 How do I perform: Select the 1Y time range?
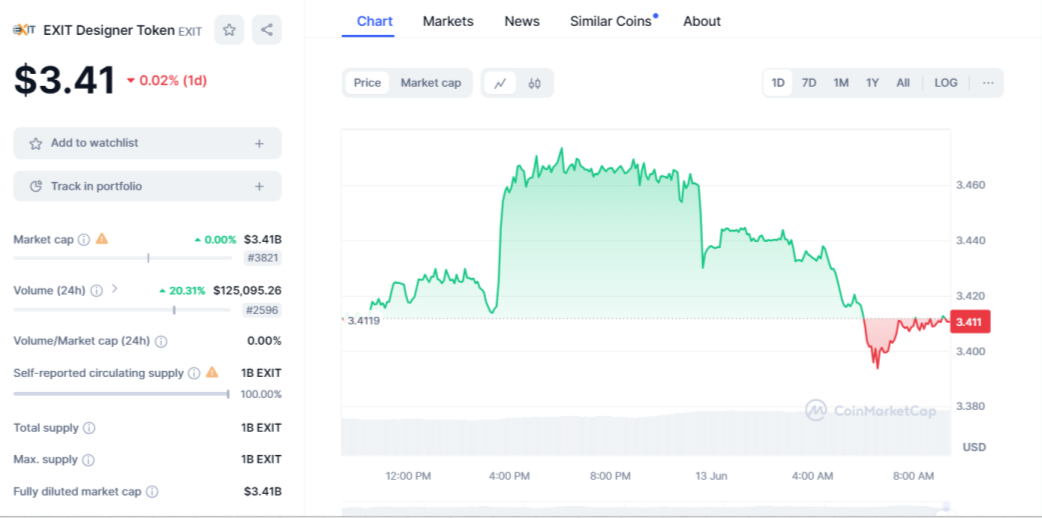pyautogui.click(x=873, y=83)
